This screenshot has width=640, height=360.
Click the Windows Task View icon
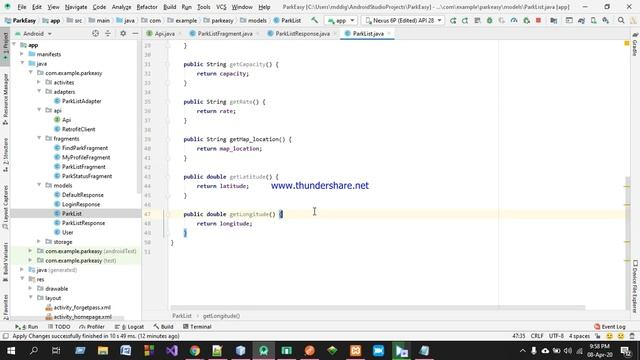click(x=56, y=351)
